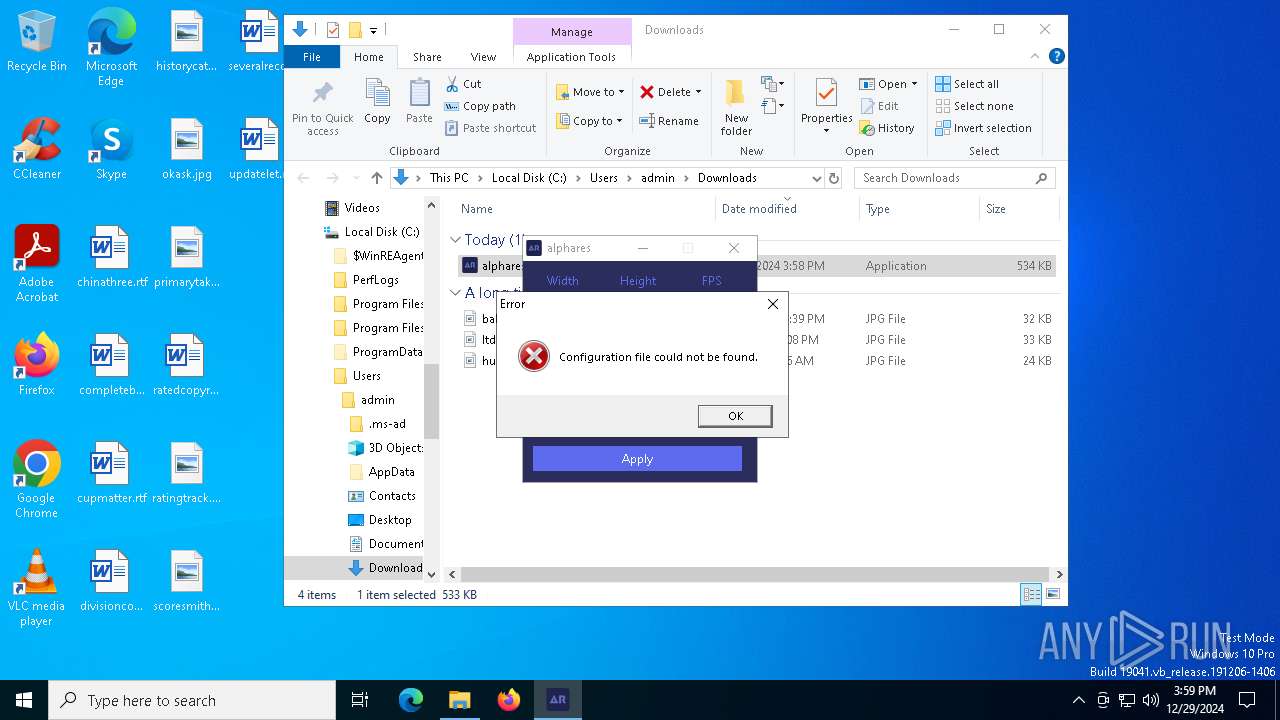Click Copy path in ribbon
This screenshot has height=720, width=1280.
[480, 106]
